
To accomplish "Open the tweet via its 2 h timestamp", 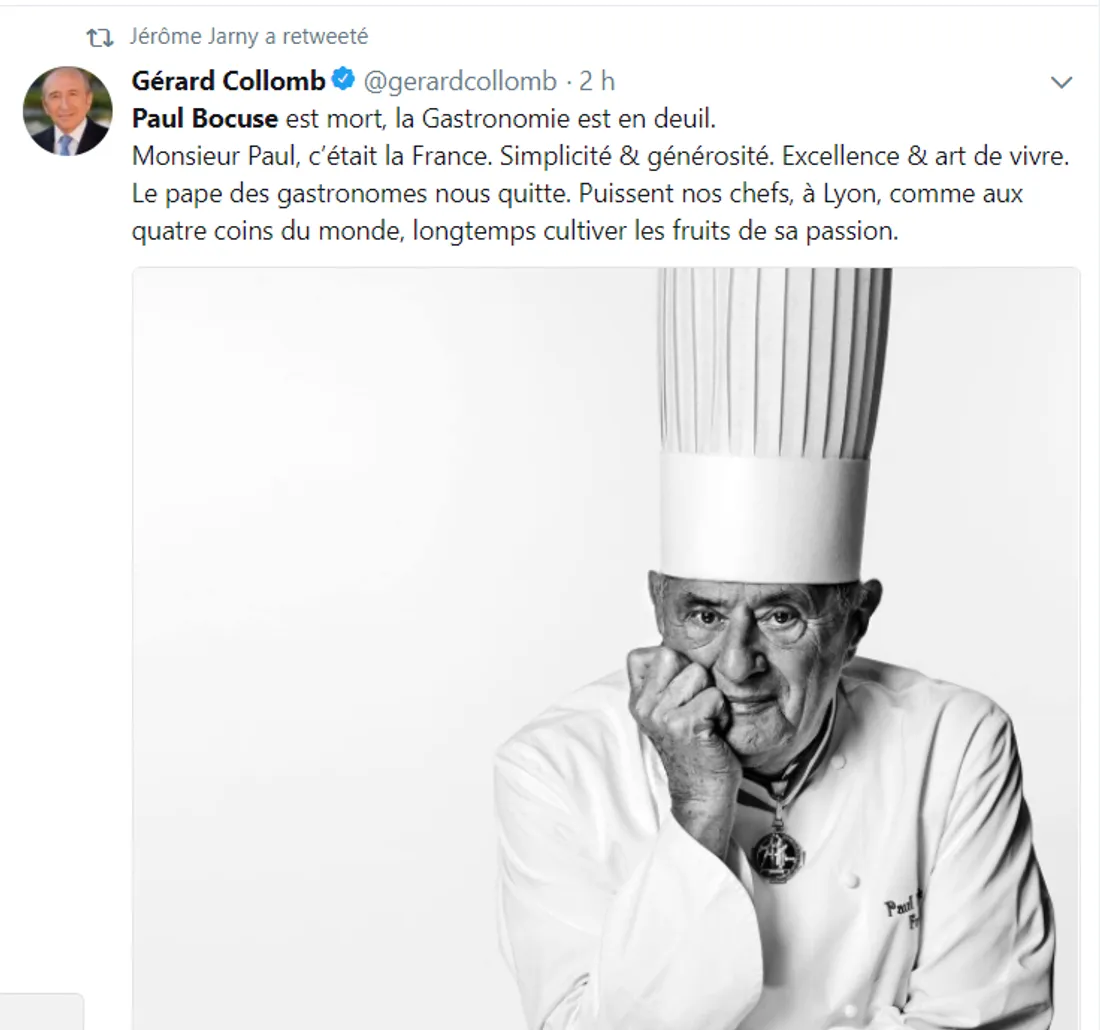I will pos(597,81).
